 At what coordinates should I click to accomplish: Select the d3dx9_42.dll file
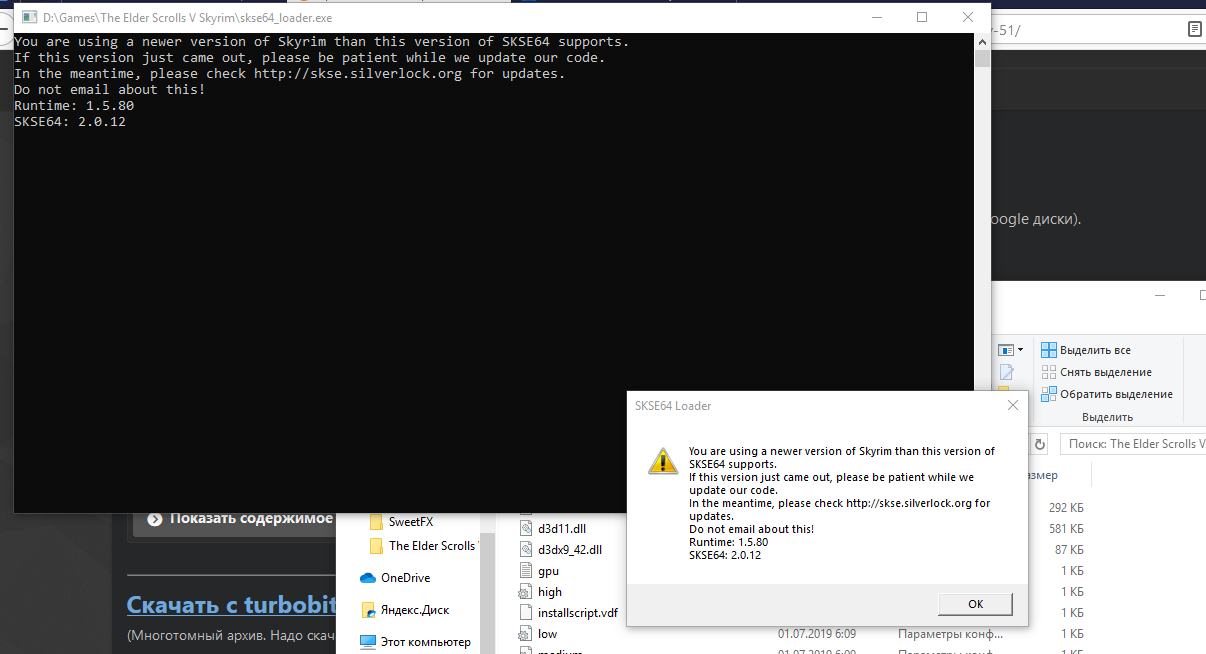tap(569, 550)
